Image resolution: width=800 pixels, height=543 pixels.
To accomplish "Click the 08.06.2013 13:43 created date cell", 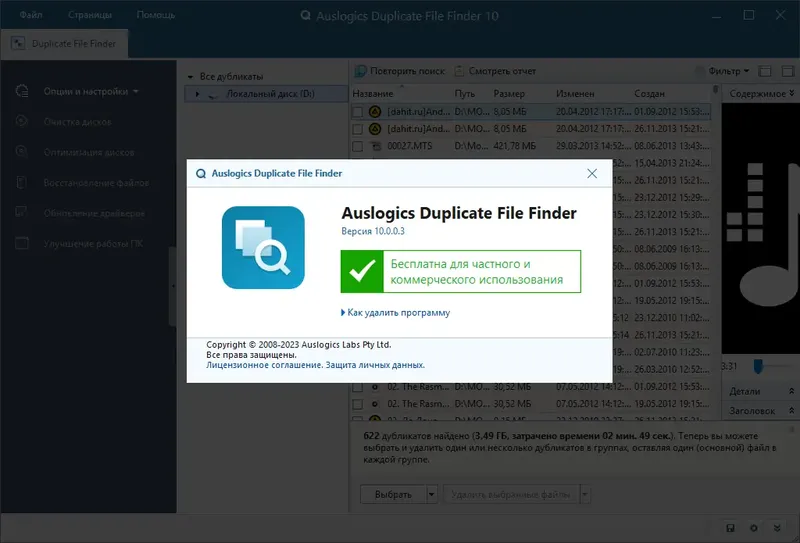I will pyautogui.click(x=671, y=146).
